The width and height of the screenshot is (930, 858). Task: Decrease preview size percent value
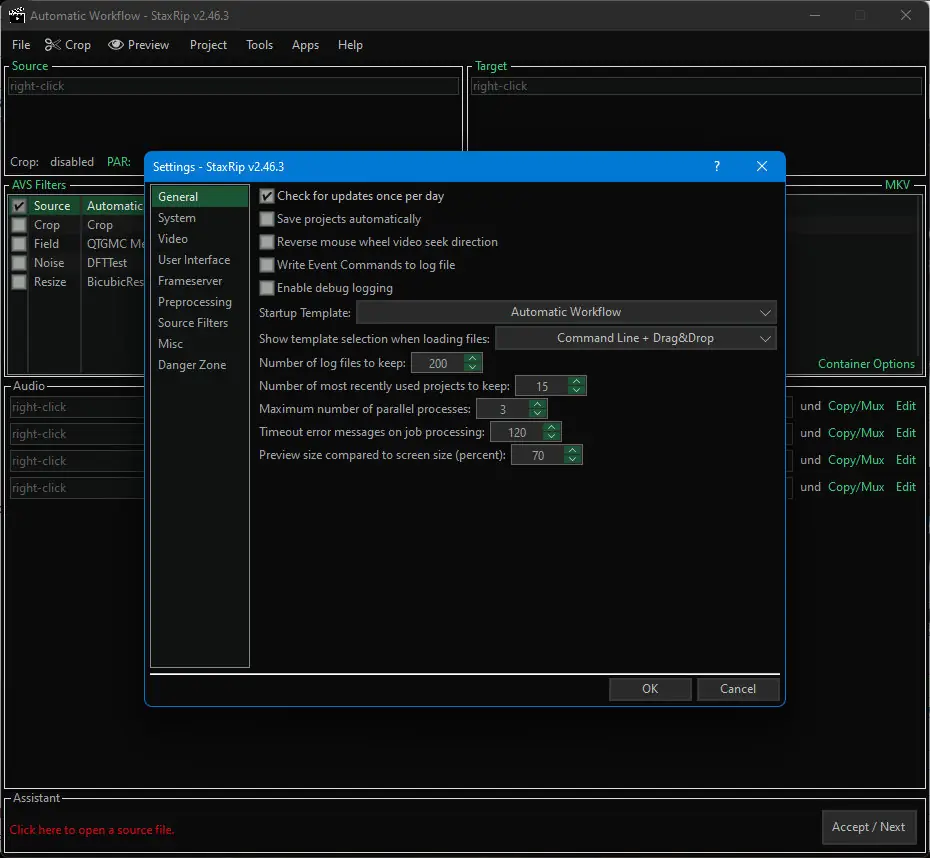click(572, 460)
